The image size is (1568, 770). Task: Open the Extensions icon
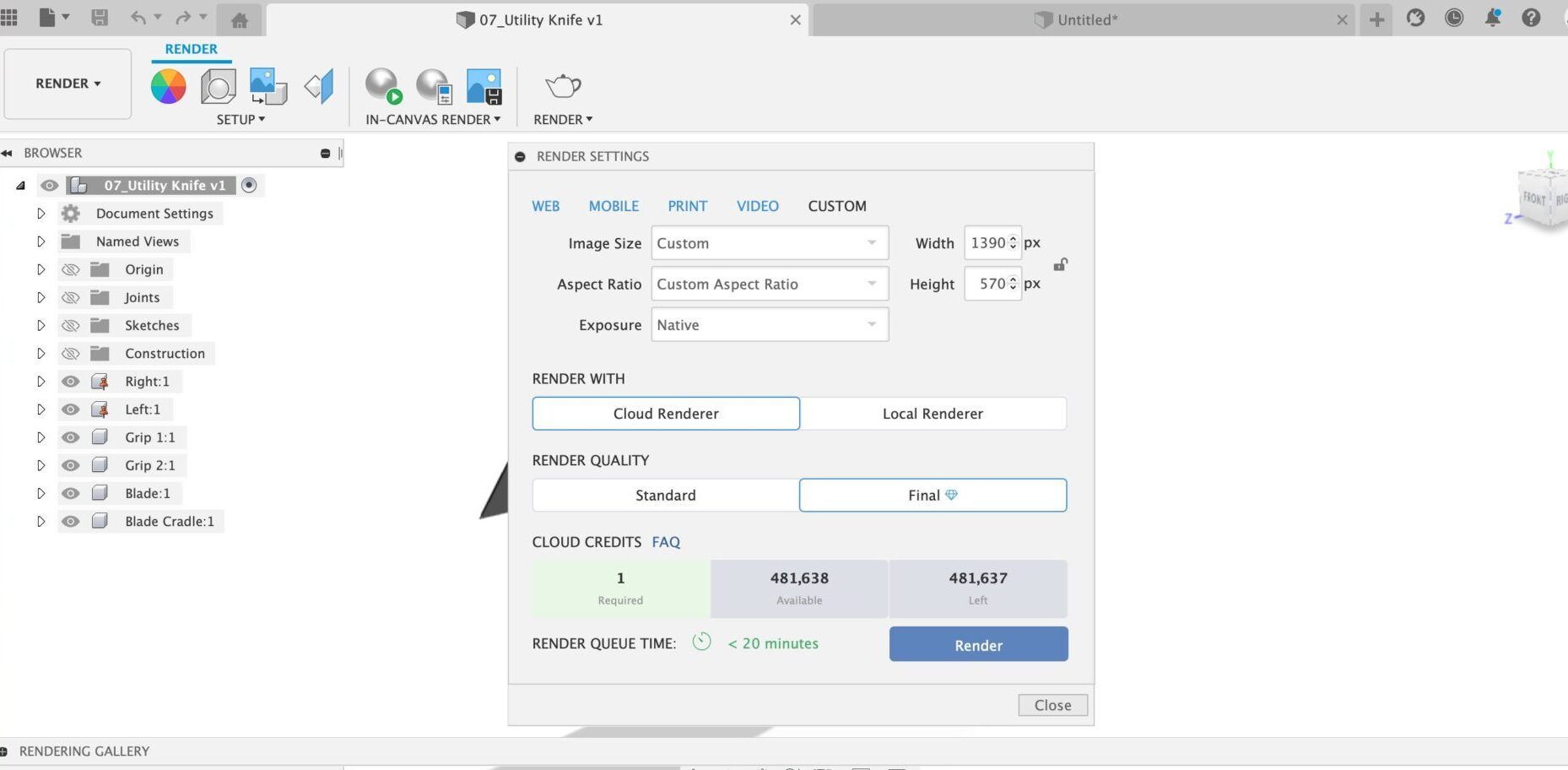[1415, 18]
